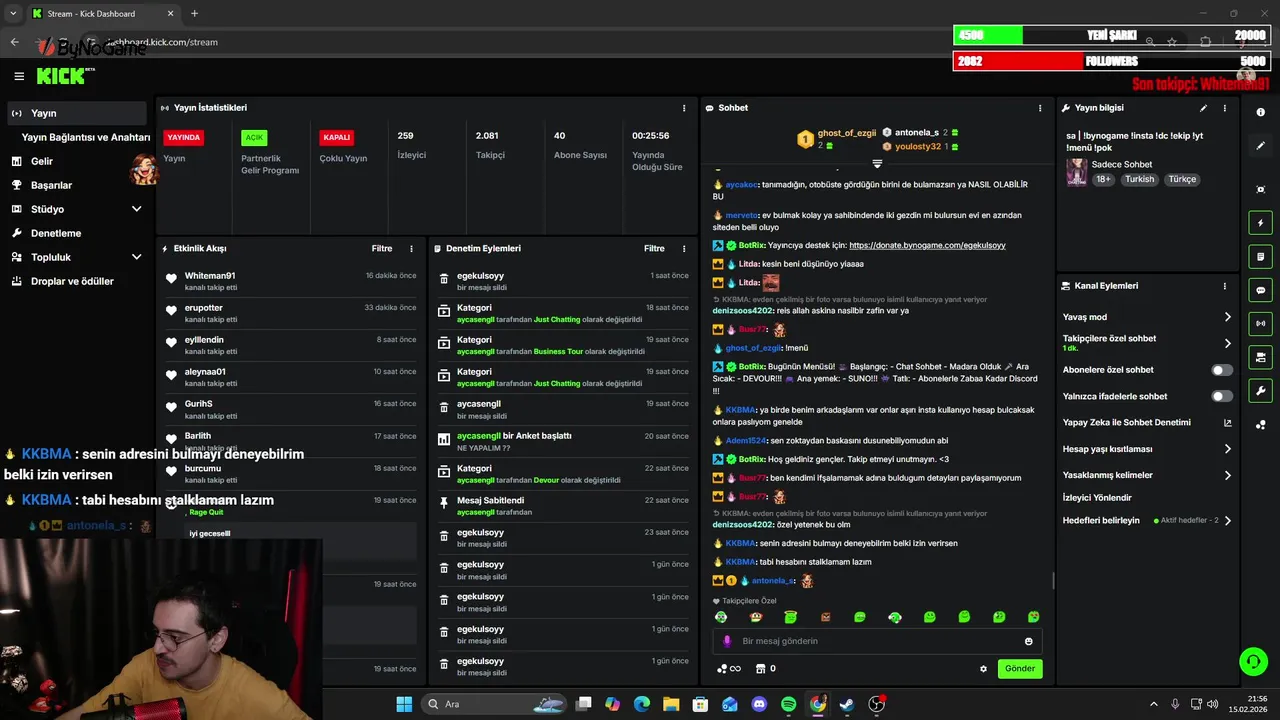Open Yavaş mod settings arrow
Image resolution: width=1280 pixels, height=720 pixels.
pos(1228,317)
